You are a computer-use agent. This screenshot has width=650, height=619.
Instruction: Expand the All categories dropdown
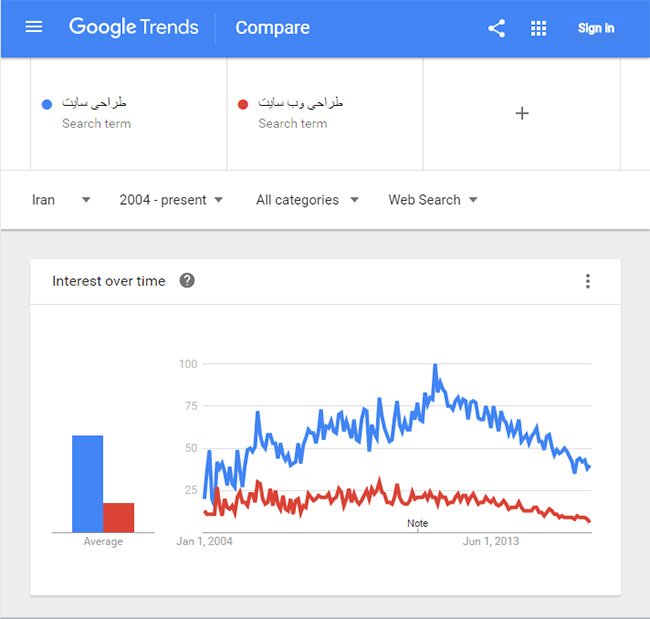click(x=307, y=200)
